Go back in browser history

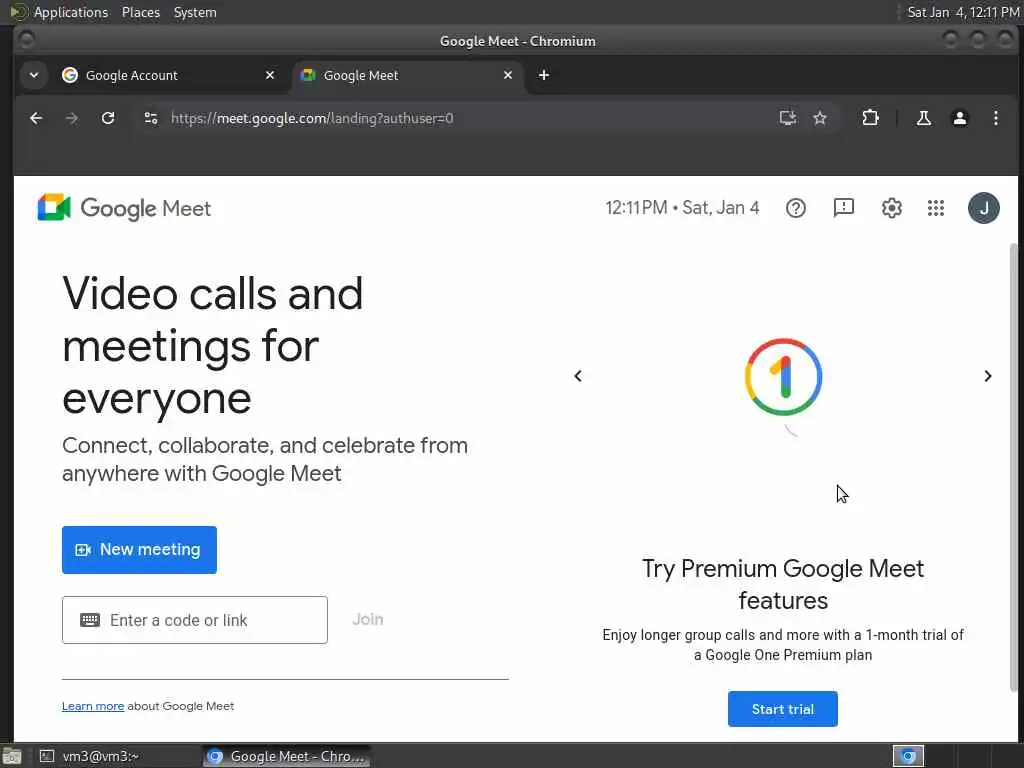click(x=37, y=118)
